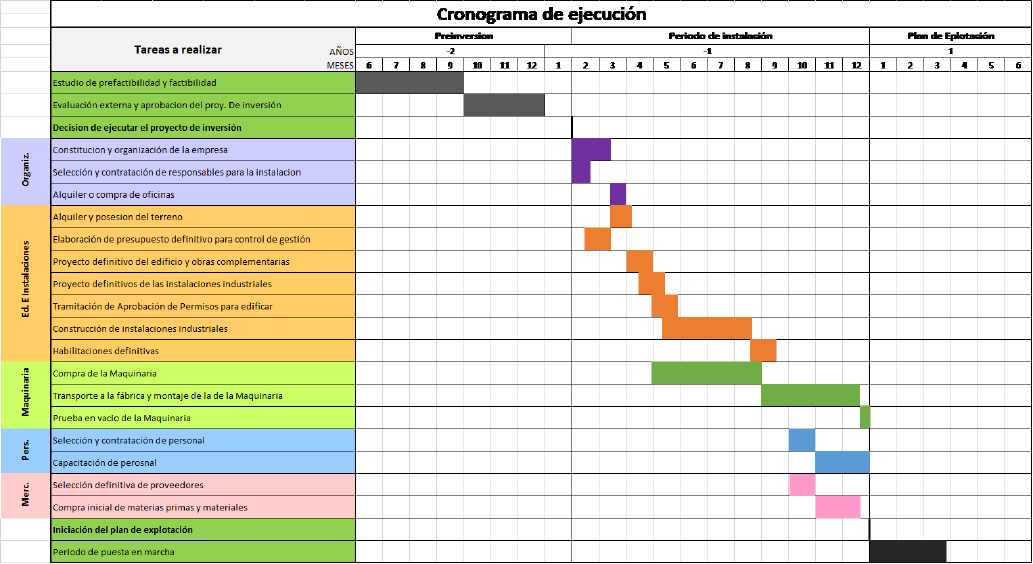The width and height of the screenshot is (1033, 564).
Task: Click black bar for Periodo de puesta en marcha
Action: click(908, 551)
